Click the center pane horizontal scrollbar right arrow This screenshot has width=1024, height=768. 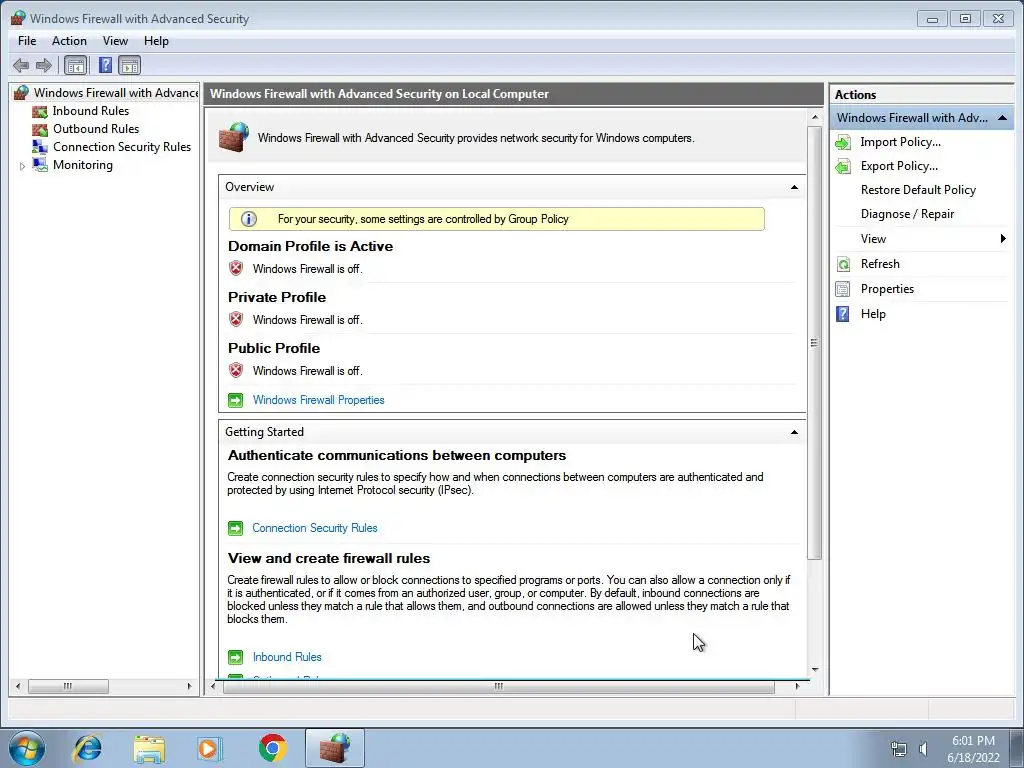(x=797, y=686)
